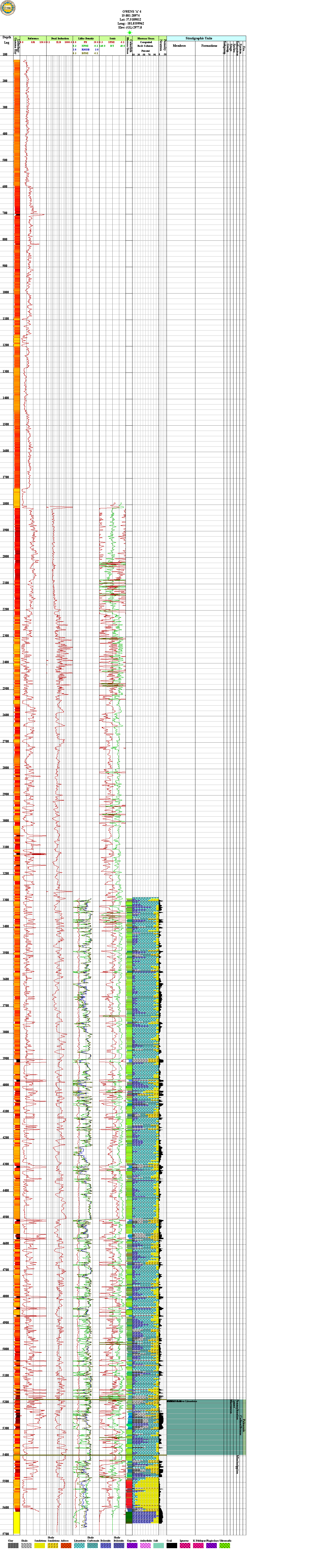The height and width of the screenshot is (1568, 312).
Task: Click the Sonic track header
Action: coord(112,38)
